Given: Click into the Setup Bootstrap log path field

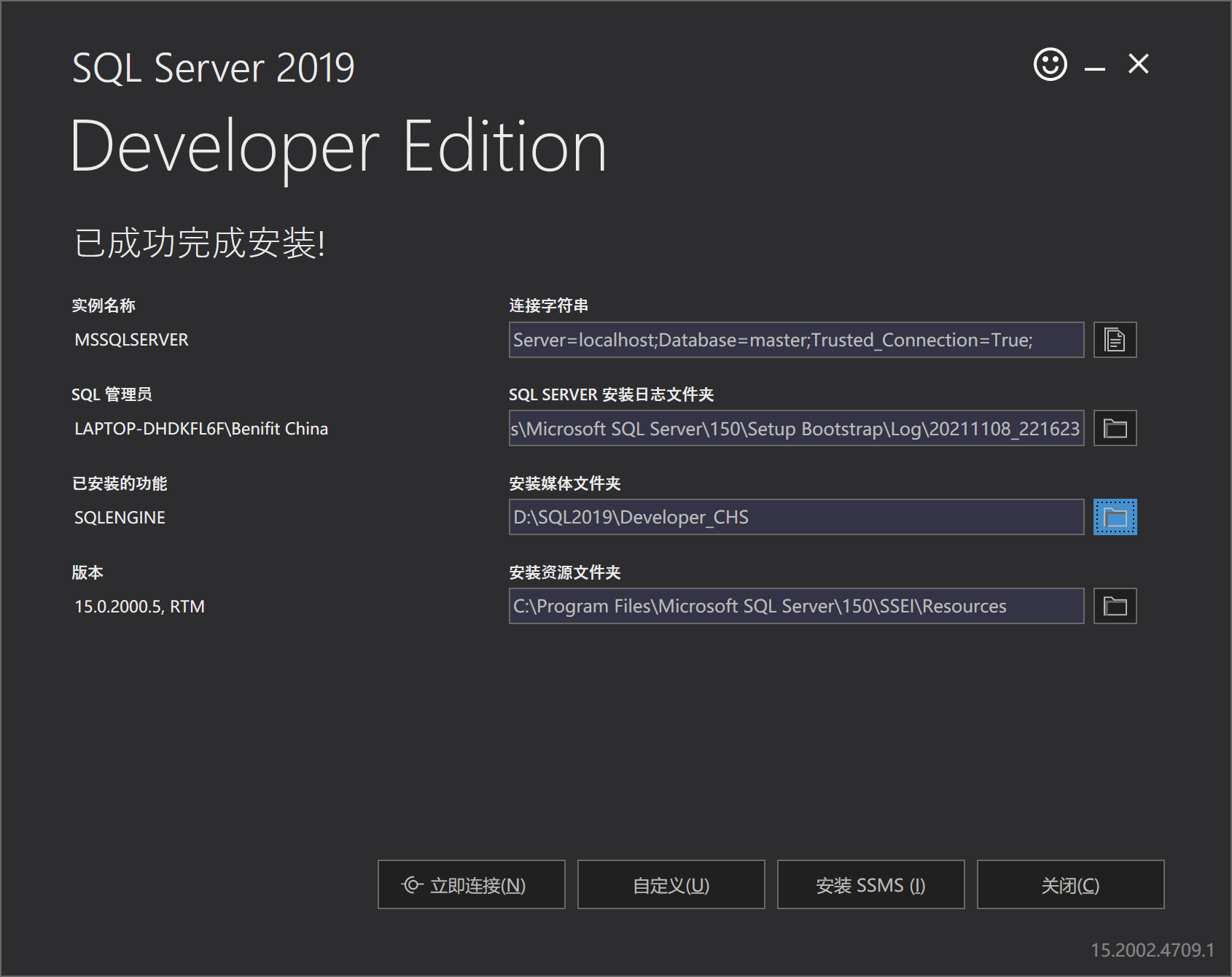Looking at the screenshot, I should coord(796,429).
